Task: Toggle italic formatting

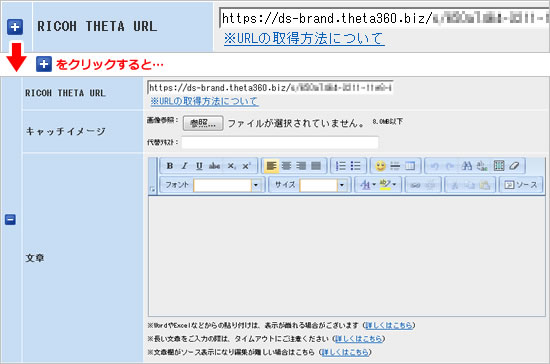Action: click(185, 166)
